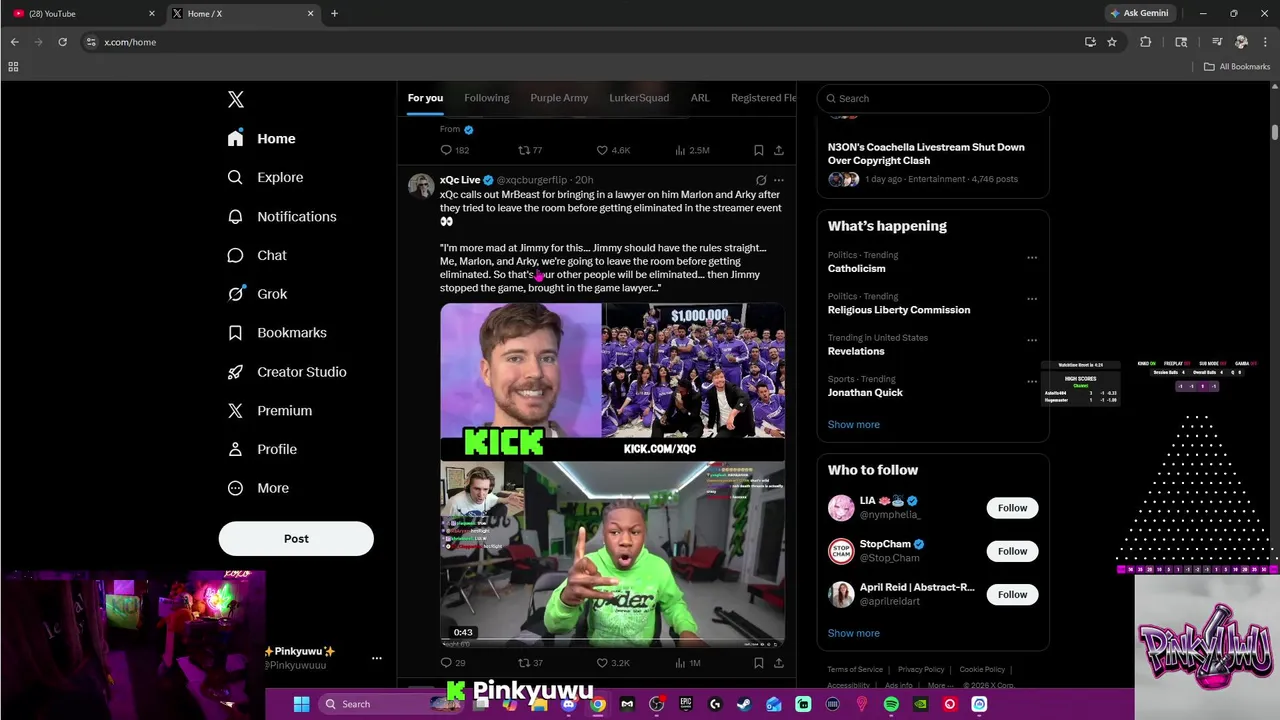Open Profile in the sidebar
The height and width of the screenshot is (720, 1280).
coord(263,450)
